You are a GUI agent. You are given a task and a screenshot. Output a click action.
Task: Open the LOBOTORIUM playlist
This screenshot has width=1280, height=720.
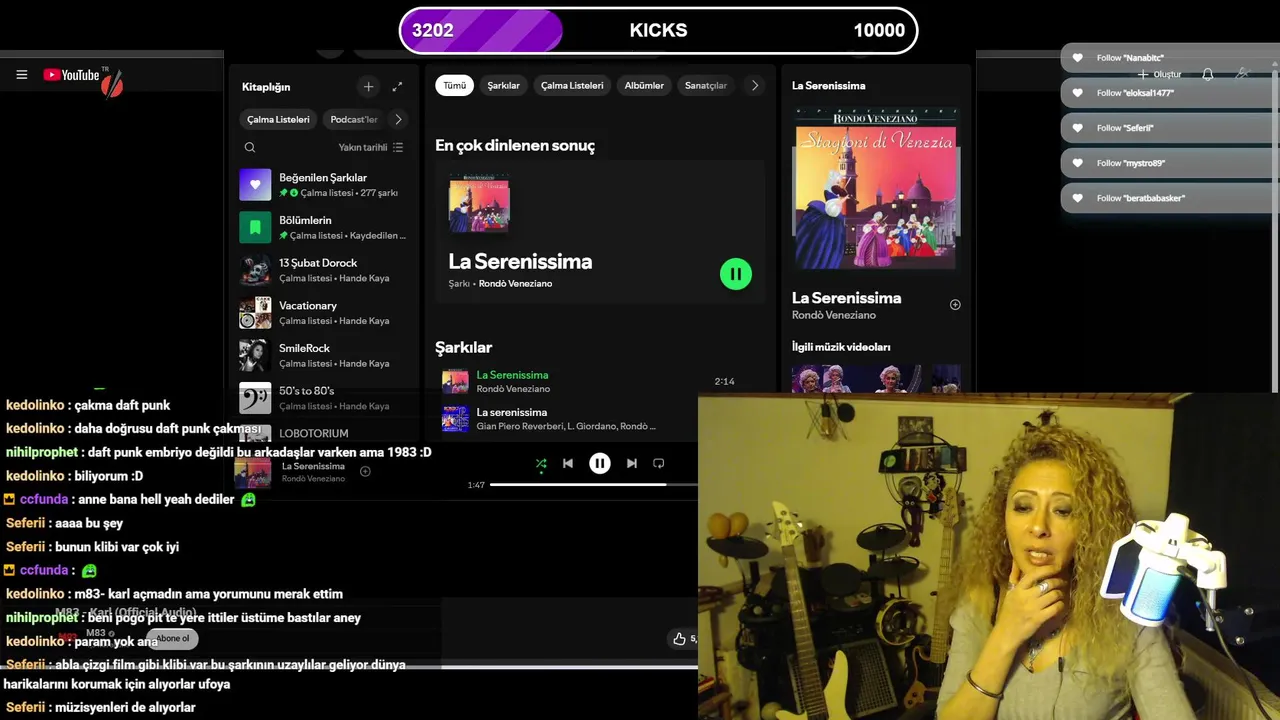pyautogui.click(x=323, y=434)
